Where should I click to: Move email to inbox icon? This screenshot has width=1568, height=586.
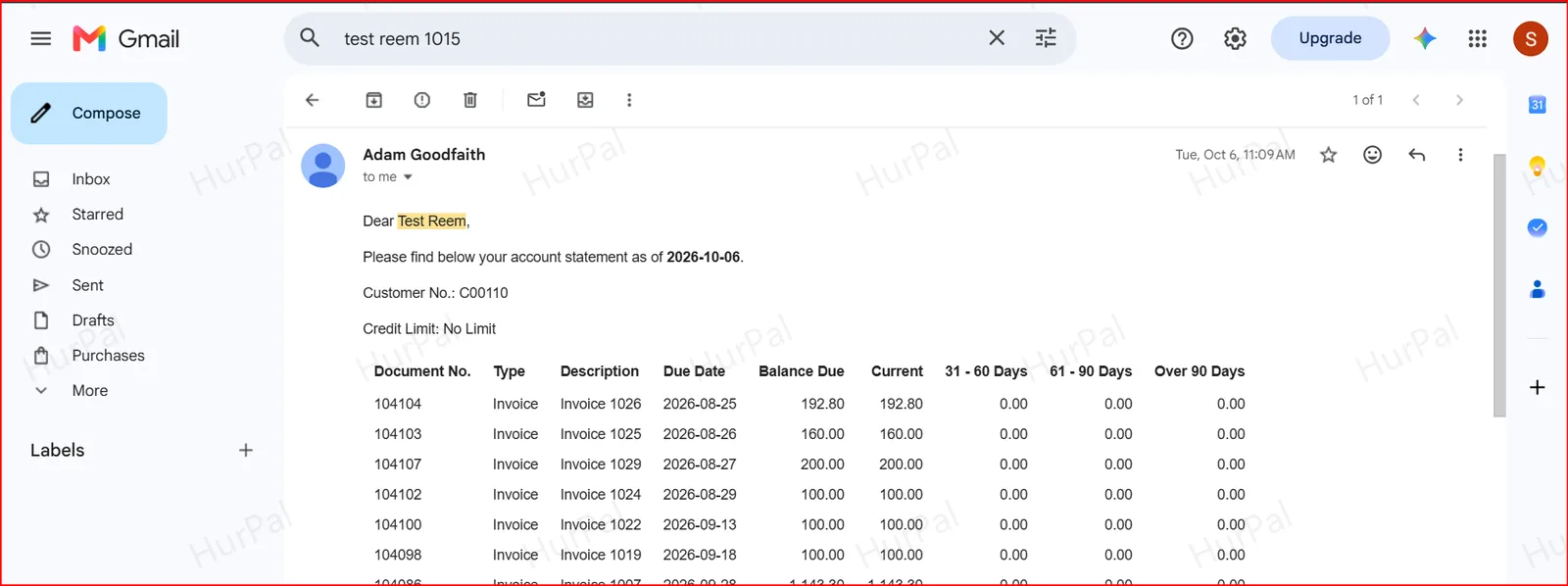tap(585, 100)
